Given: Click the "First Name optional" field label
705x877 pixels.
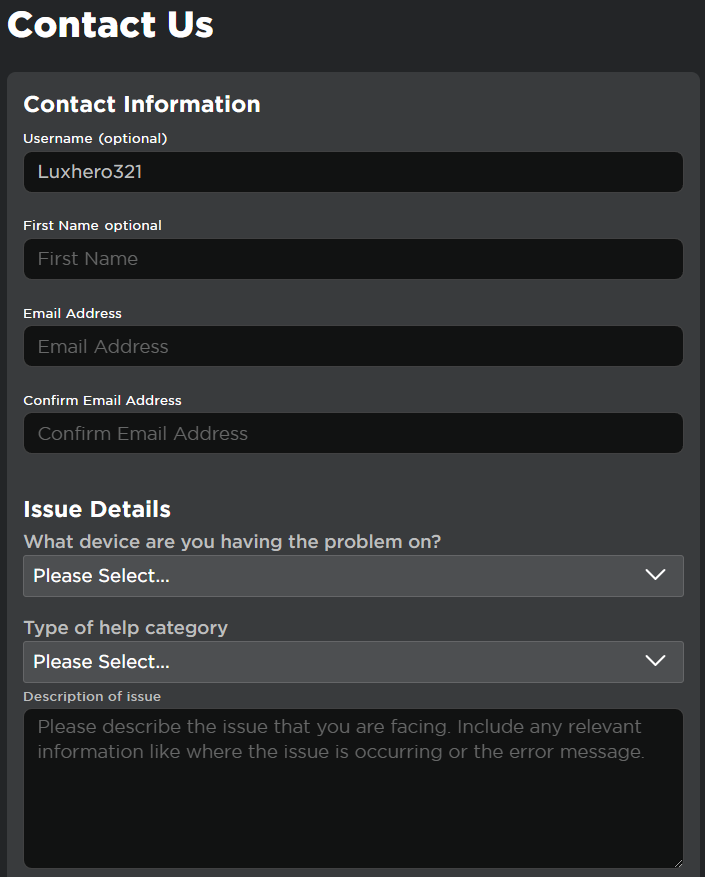Looking at the screenshot, I should [92, 225].
